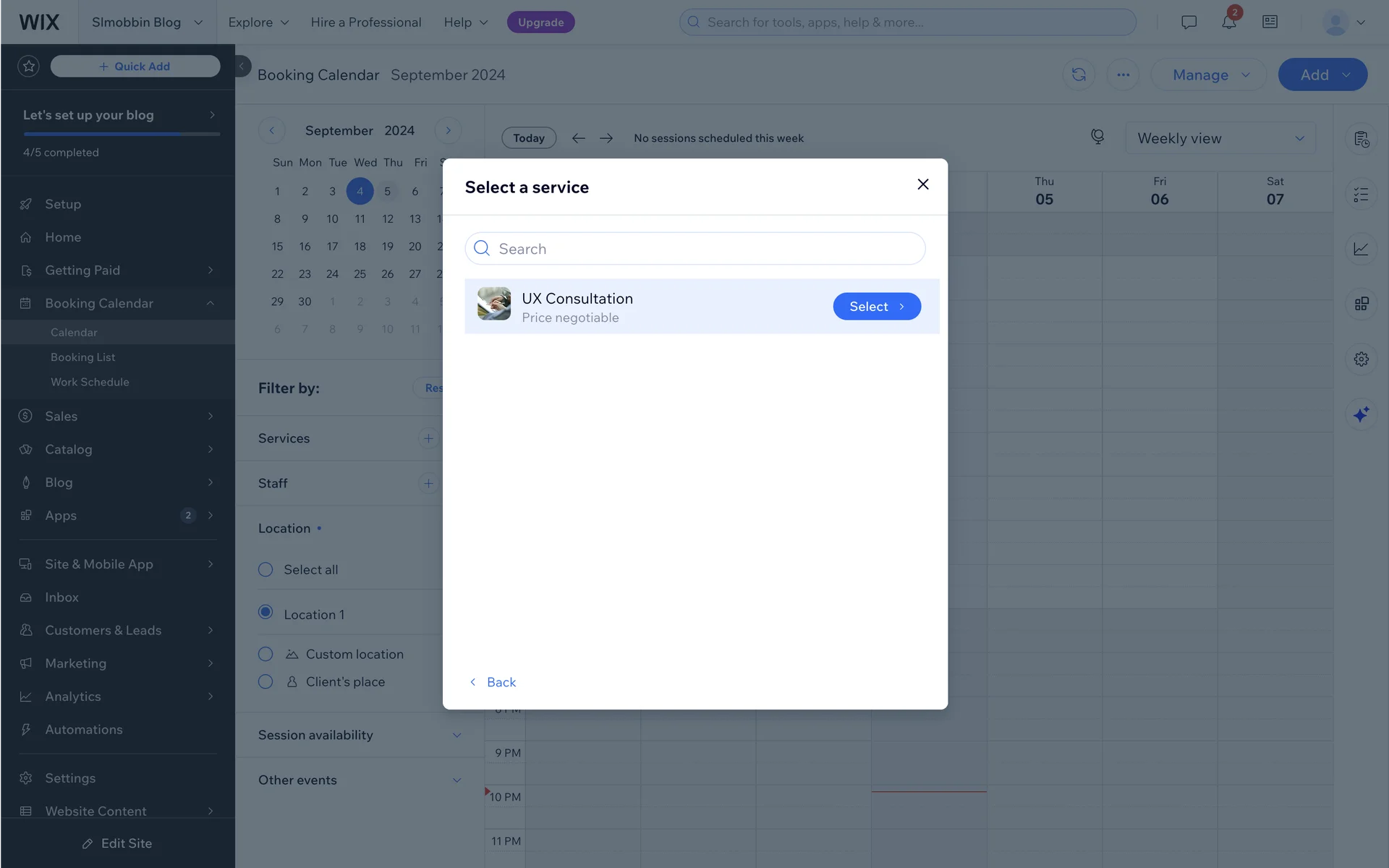The image size is (1389, 868).
Task: Click the analytics chart icon in right panel
Action: 1361,249
